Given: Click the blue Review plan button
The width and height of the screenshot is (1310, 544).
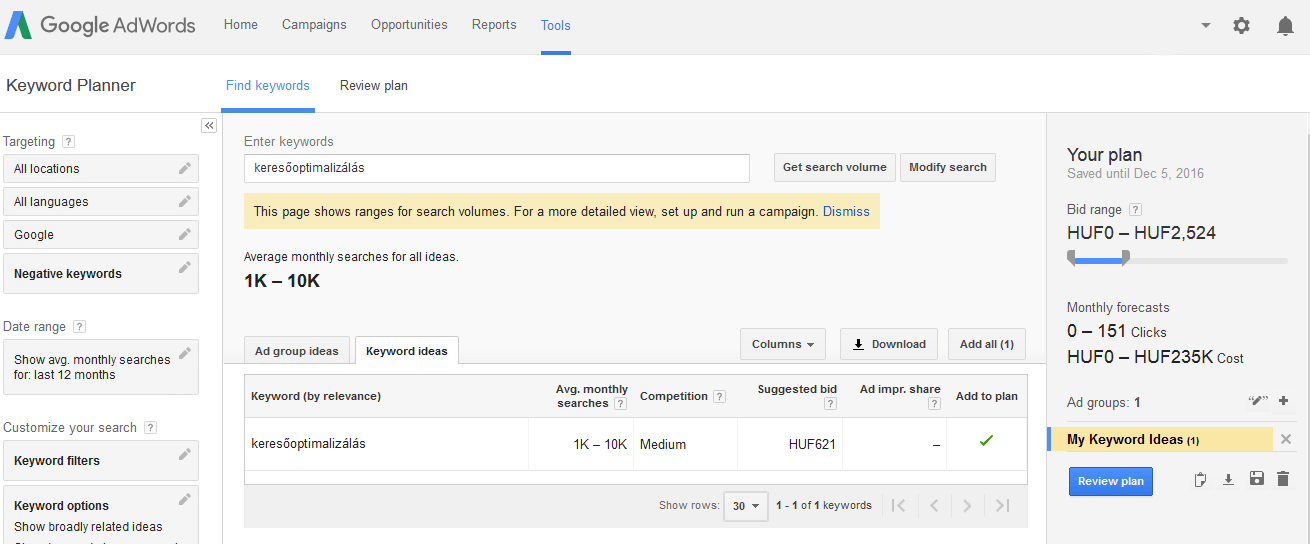Looking at the screenshot, I should 1111,481.
